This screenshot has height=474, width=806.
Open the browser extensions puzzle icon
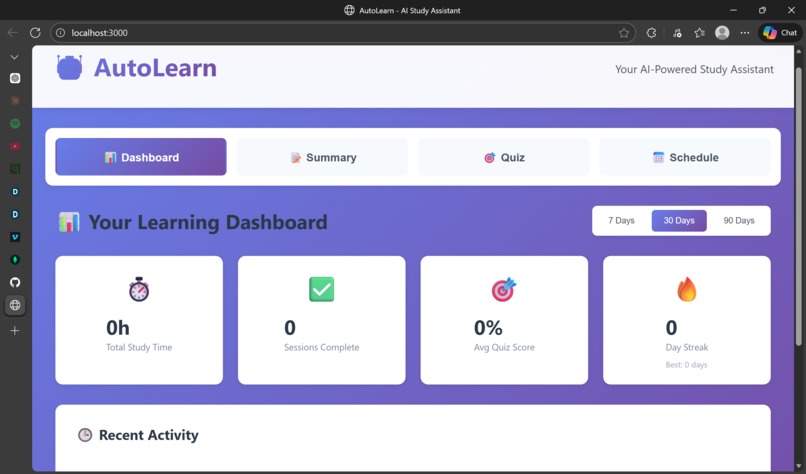(x=651, y=33)
